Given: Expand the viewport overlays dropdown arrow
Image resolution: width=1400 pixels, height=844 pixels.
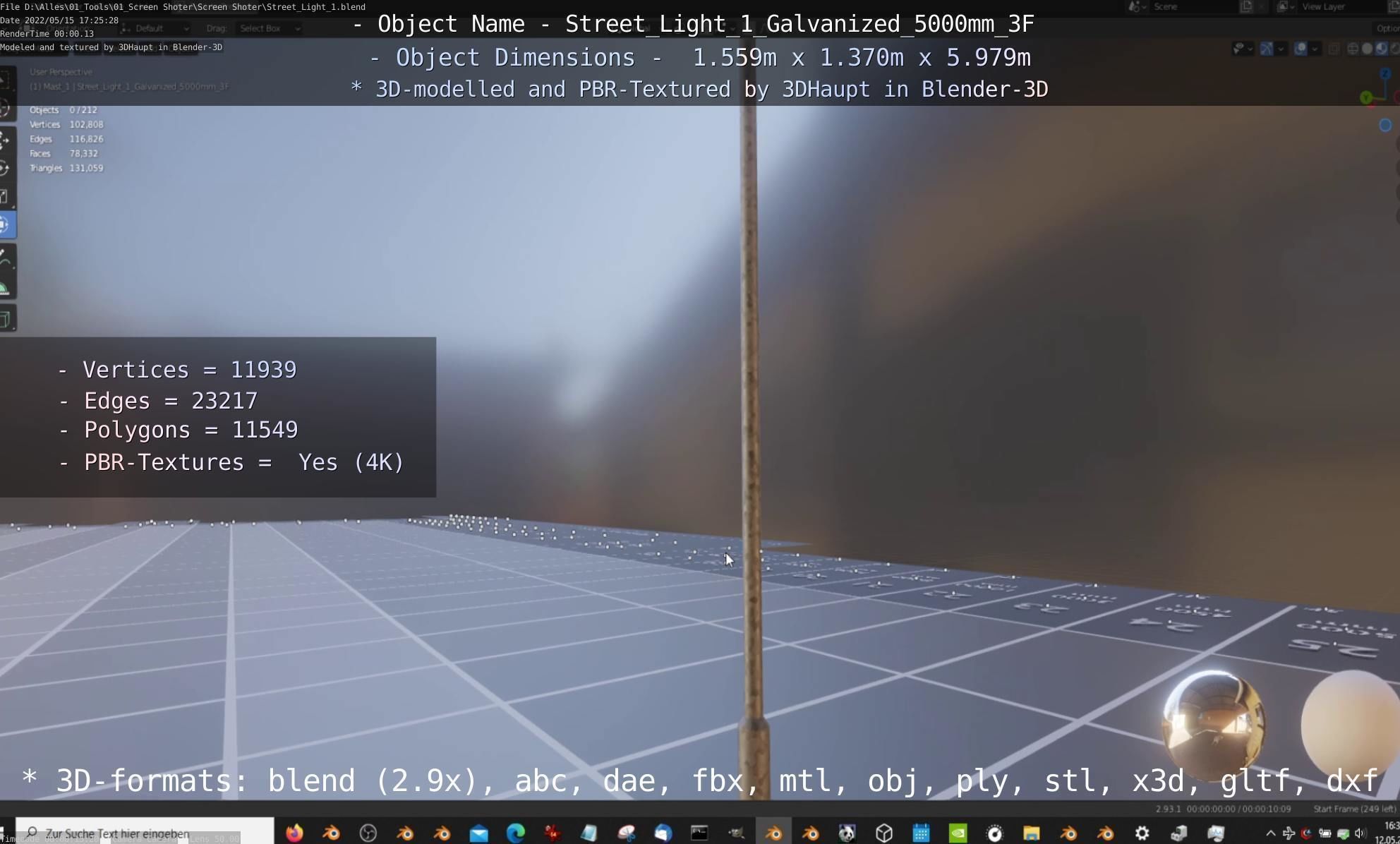Looking at the screenshot, I should [1315, 49].
